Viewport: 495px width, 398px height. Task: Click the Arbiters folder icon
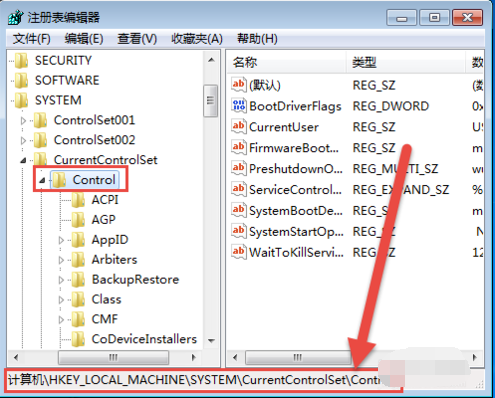point(79,260)
